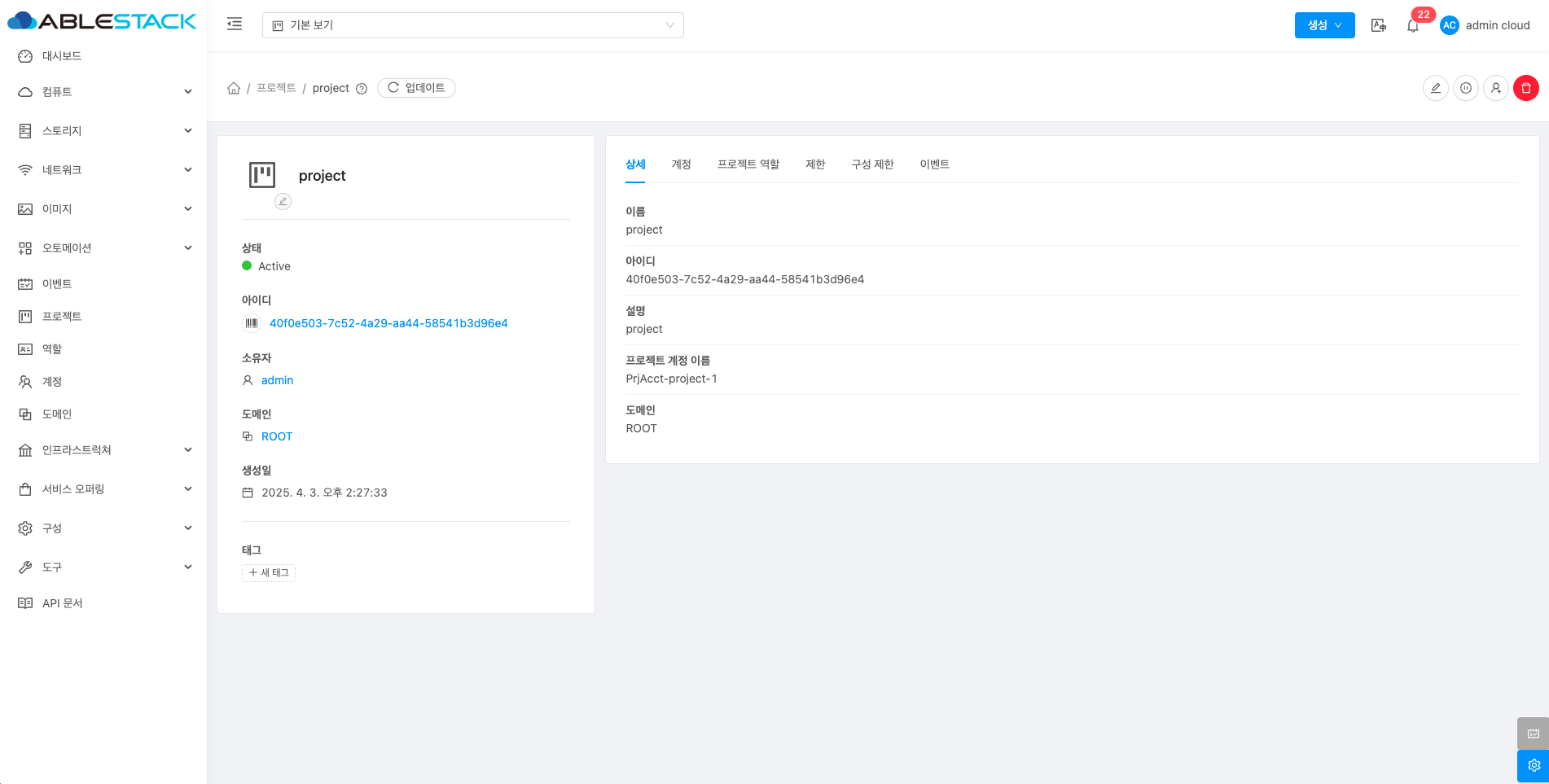Open 대시보드 in the sidebar
Screen dimensions: 1549x784
click(62, 56)
